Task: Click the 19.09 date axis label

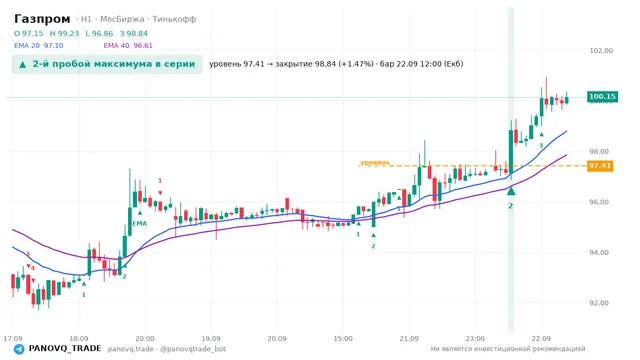Action: pyautogui.click(x=211, y=339)
